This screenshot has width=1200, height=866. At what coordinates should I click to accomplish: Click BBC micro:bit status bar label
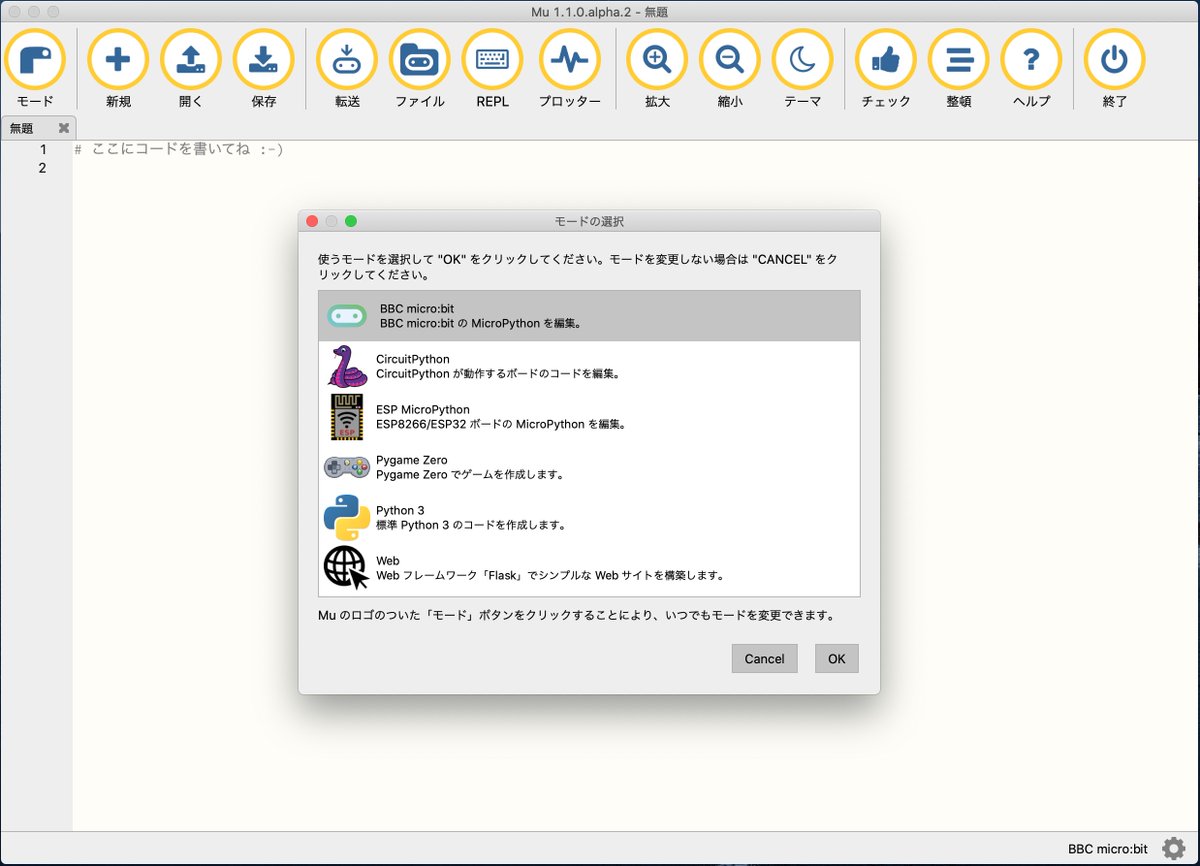pos(1108,849)
